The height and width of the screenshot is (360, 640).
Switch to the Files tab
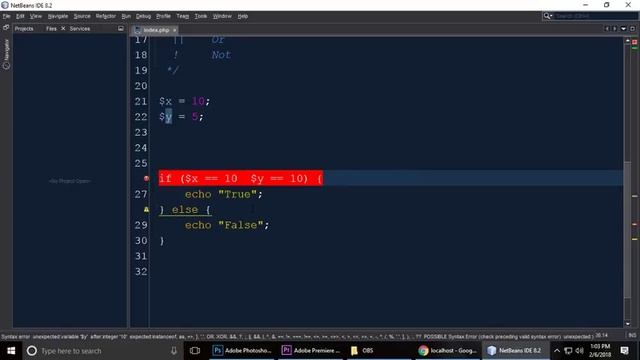(x=51, y=29)
